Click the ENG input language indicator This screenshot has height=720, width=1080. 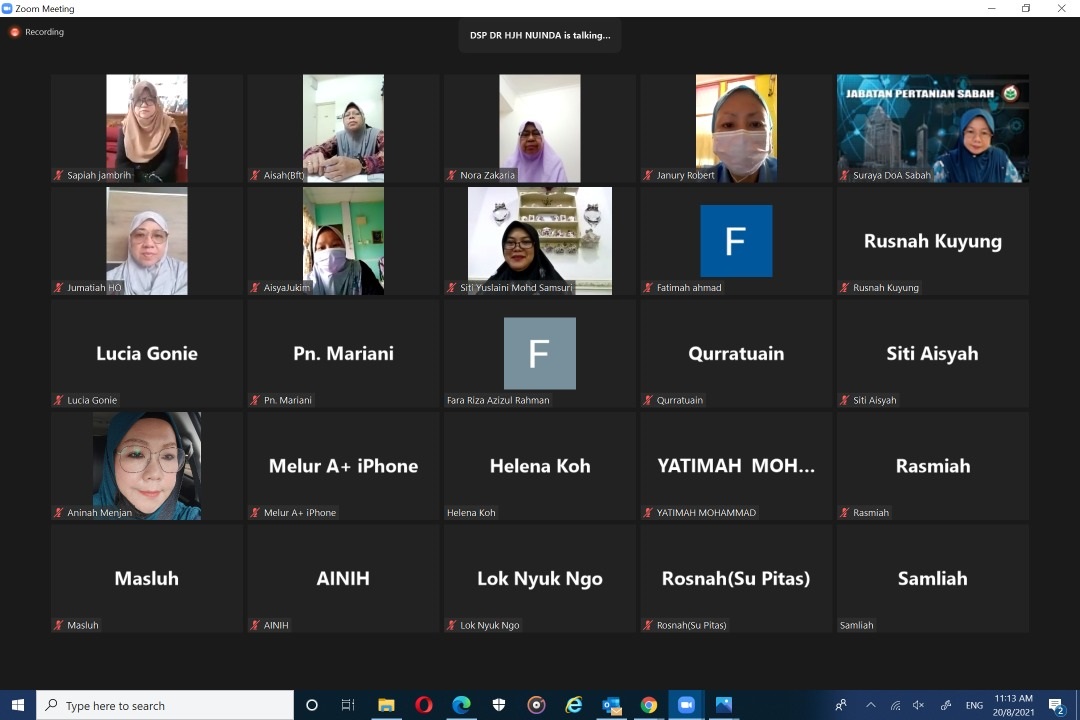pyautogui.click(x=974, y=705)
